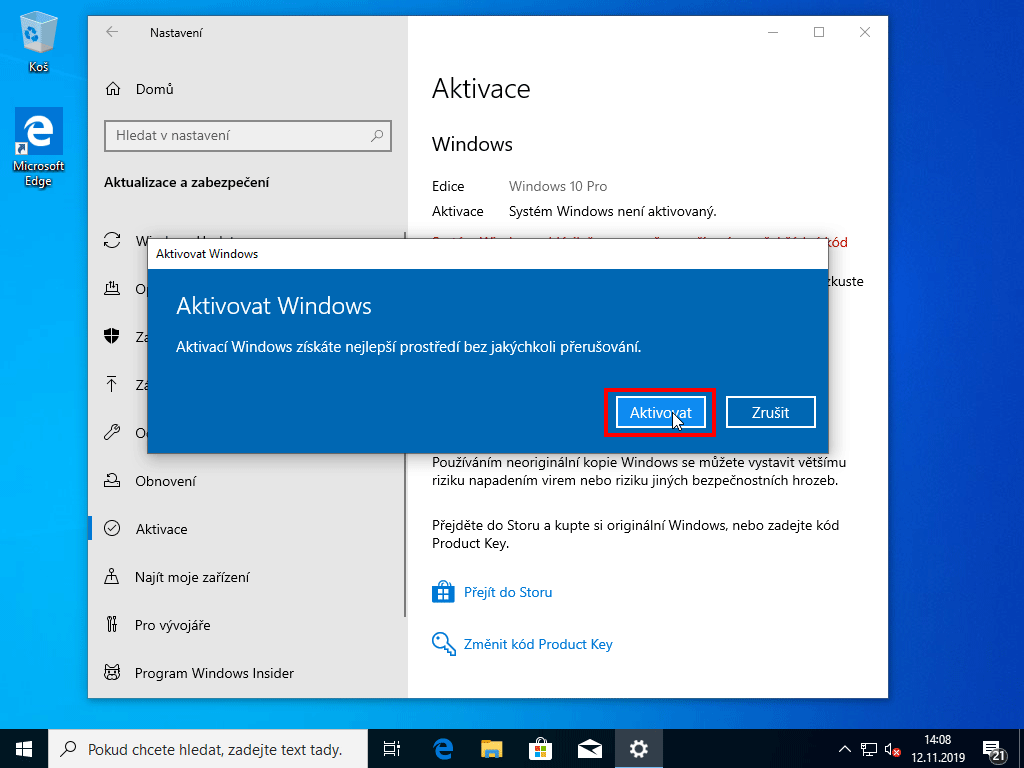Follow the Přejít do Storu link

[x=508, y=592]
